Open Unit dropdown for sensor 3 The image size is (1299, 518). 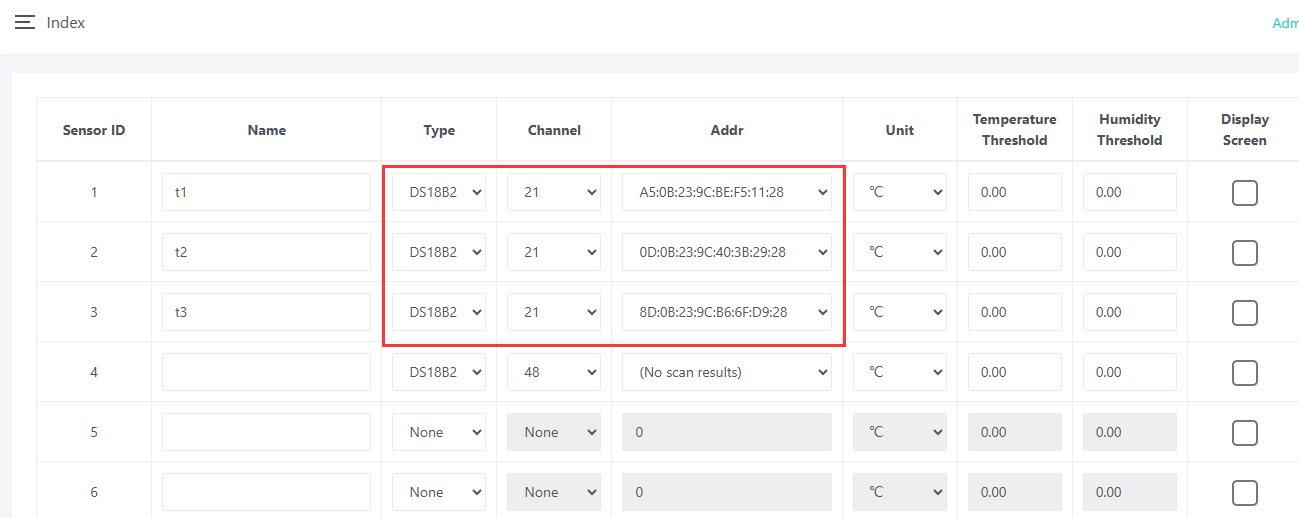[899, 312]
